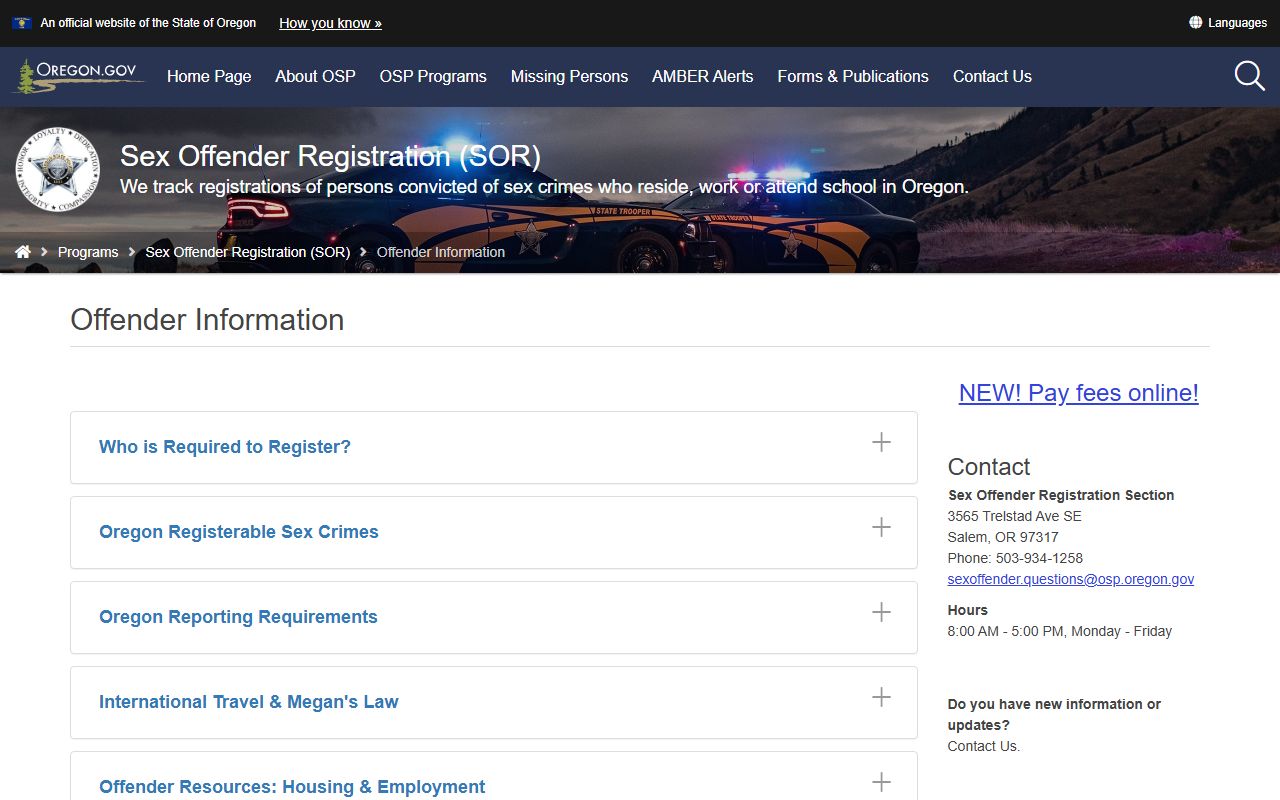This screenshot has height=800, width=1280.
Task: Open the OSP Programs menu
Action: point(433,76)
